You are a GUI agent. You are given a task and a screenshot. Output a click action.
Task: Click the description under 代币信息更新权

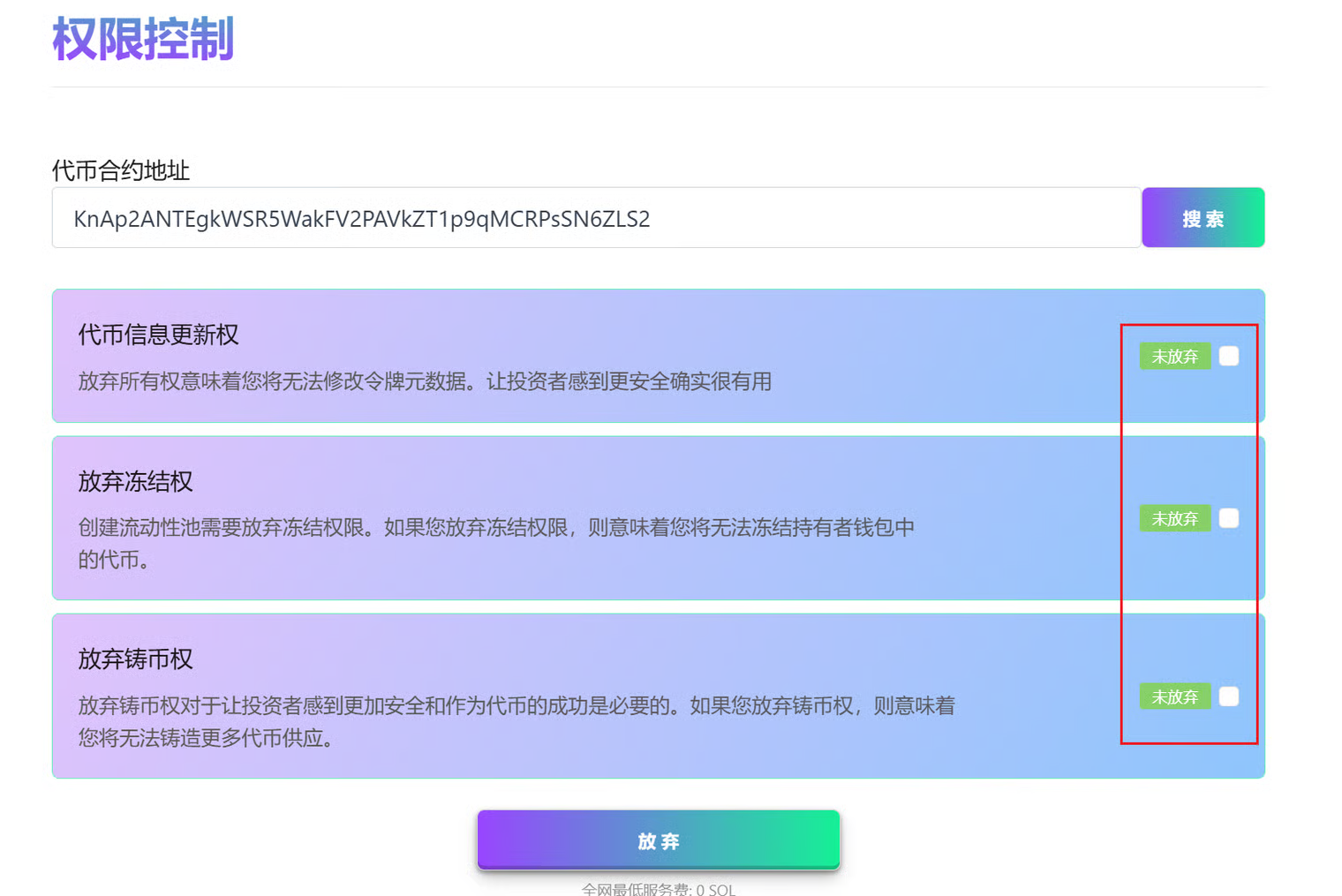point(425,381)
